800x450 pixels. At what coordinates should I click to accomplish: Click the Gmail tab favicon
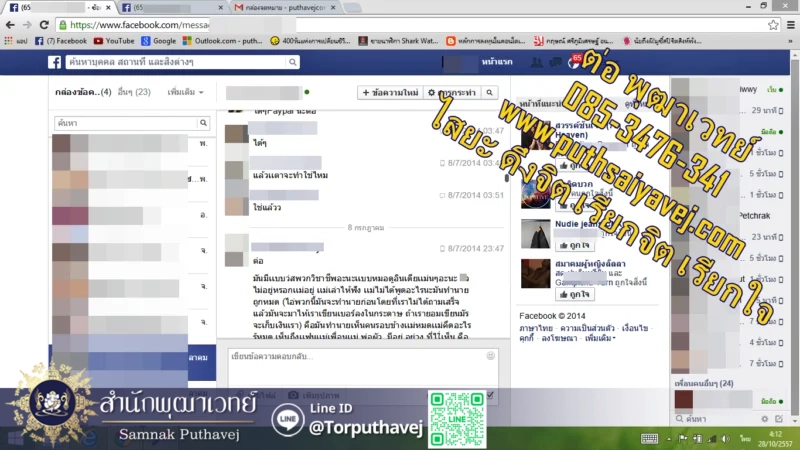pyautogui.click(x=238, y=8)
